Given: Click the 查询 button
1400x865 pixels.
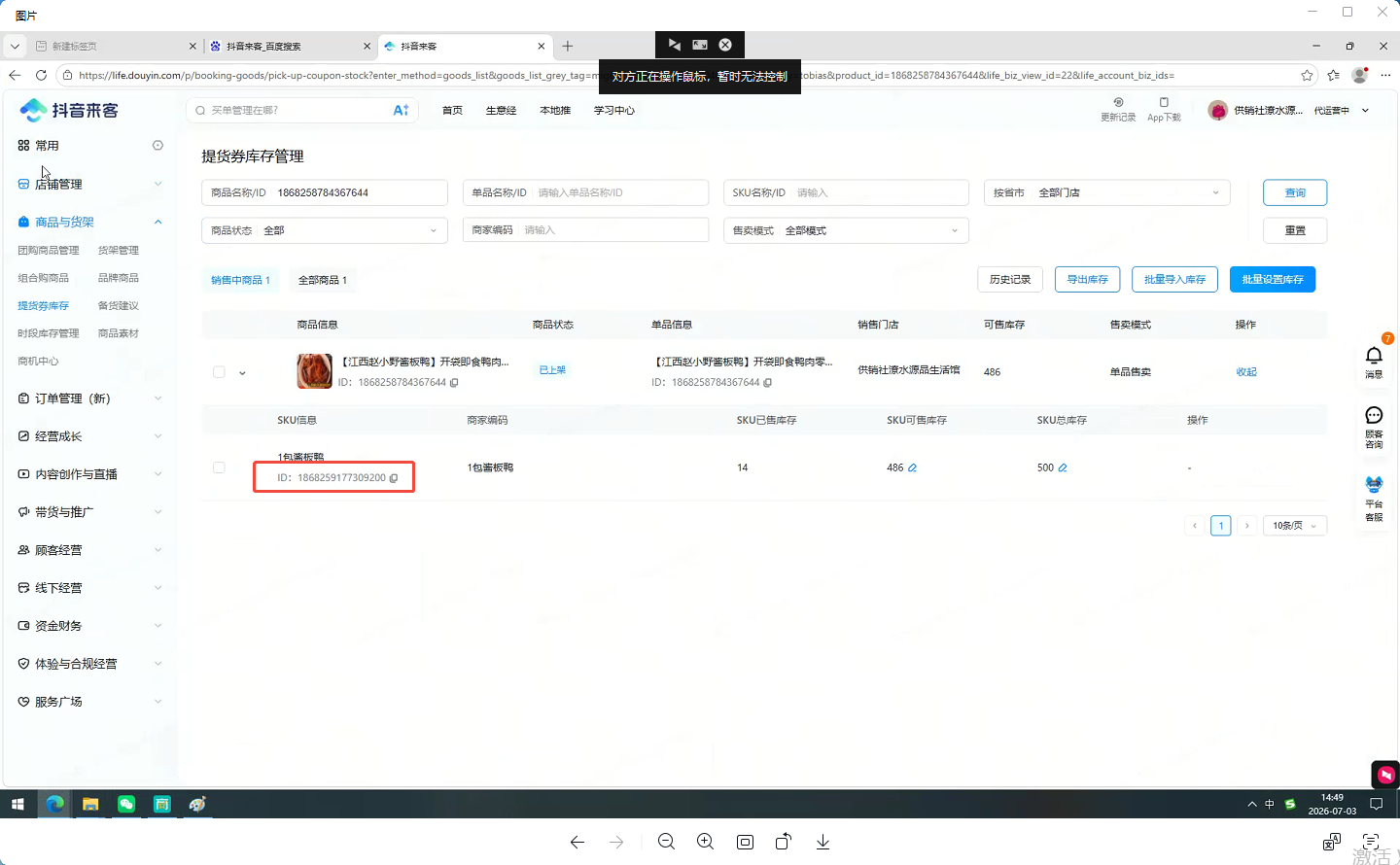Looking at the screenshot, I should coord(1295,192).
